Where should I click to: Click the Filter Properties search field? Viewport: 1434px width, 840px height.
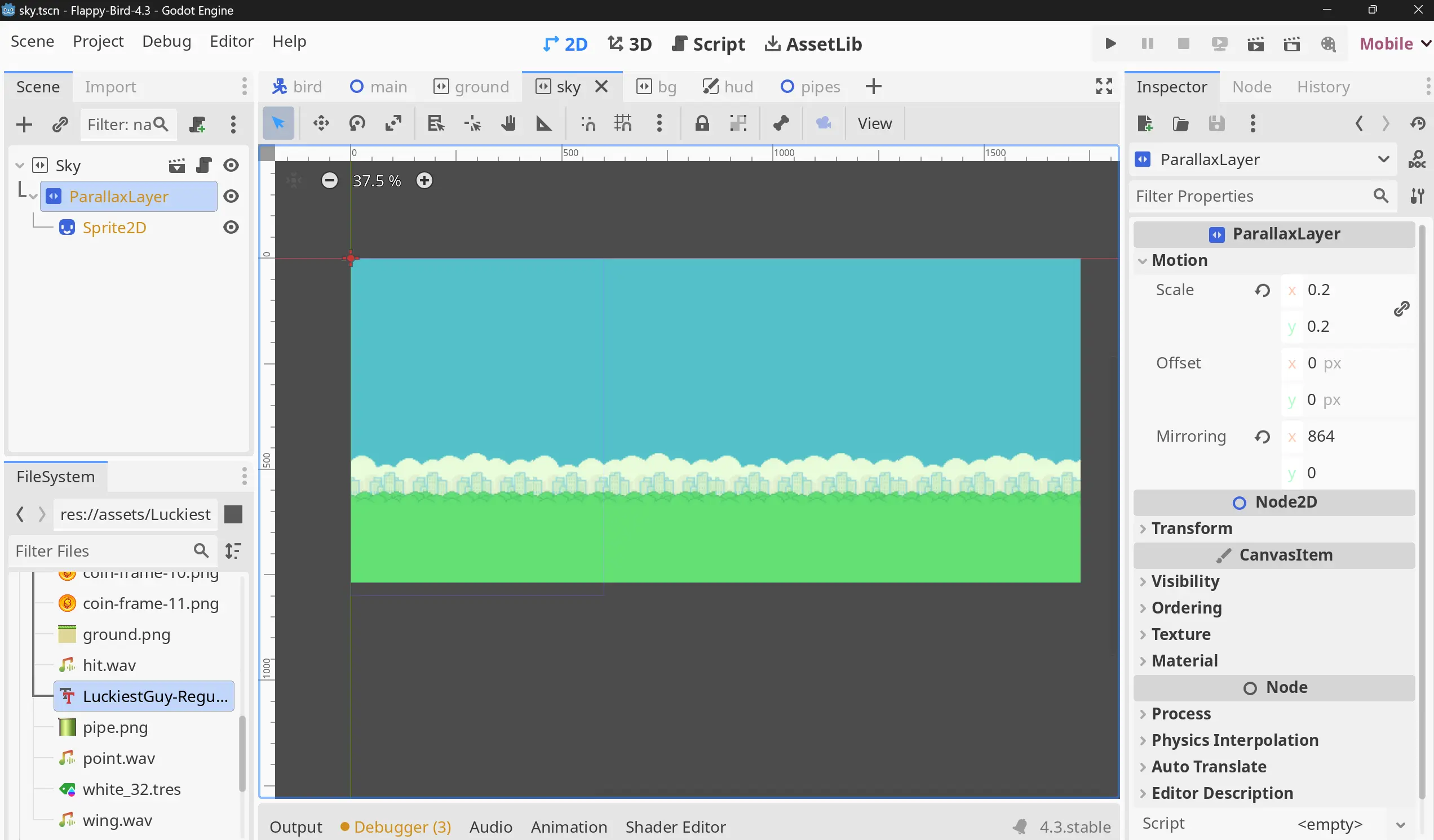pos(1263,196)
